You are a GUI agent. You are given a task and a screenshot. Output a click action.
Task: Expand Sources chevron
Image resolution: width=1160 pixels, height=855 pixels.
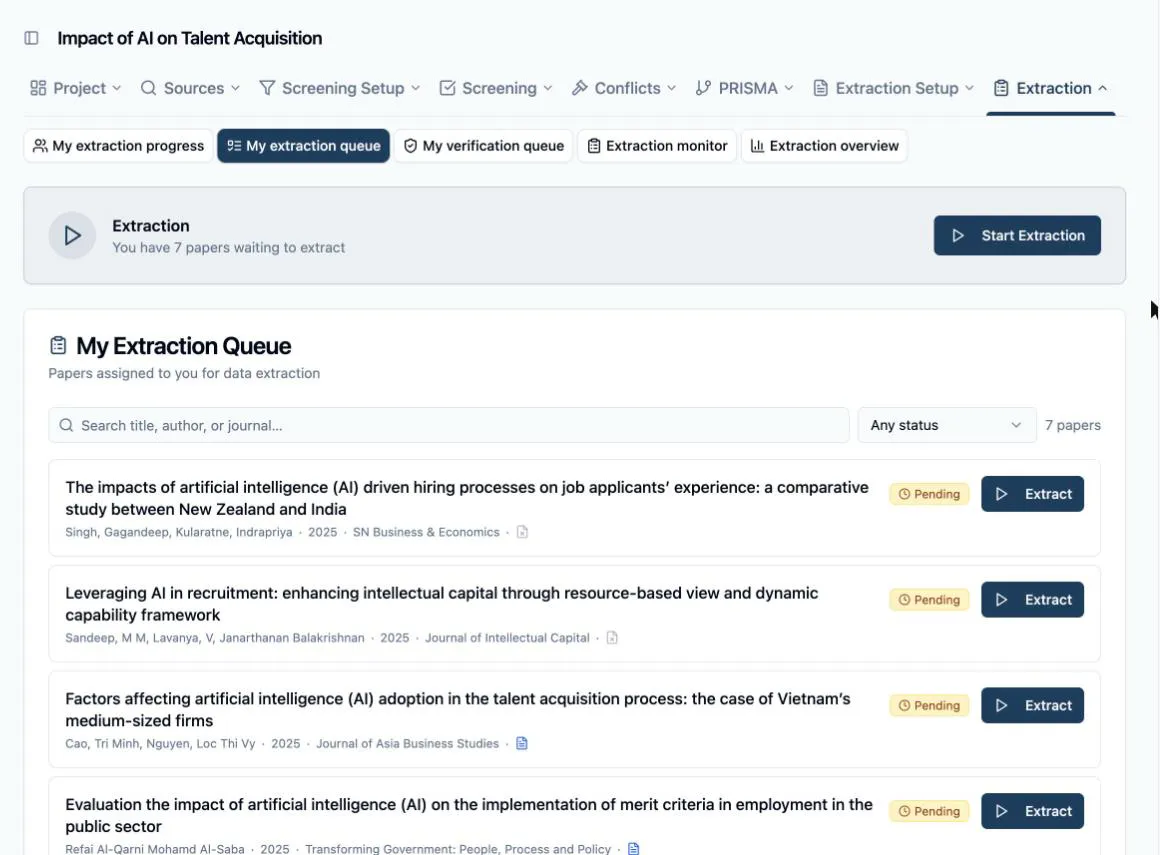tap(235, 88)
